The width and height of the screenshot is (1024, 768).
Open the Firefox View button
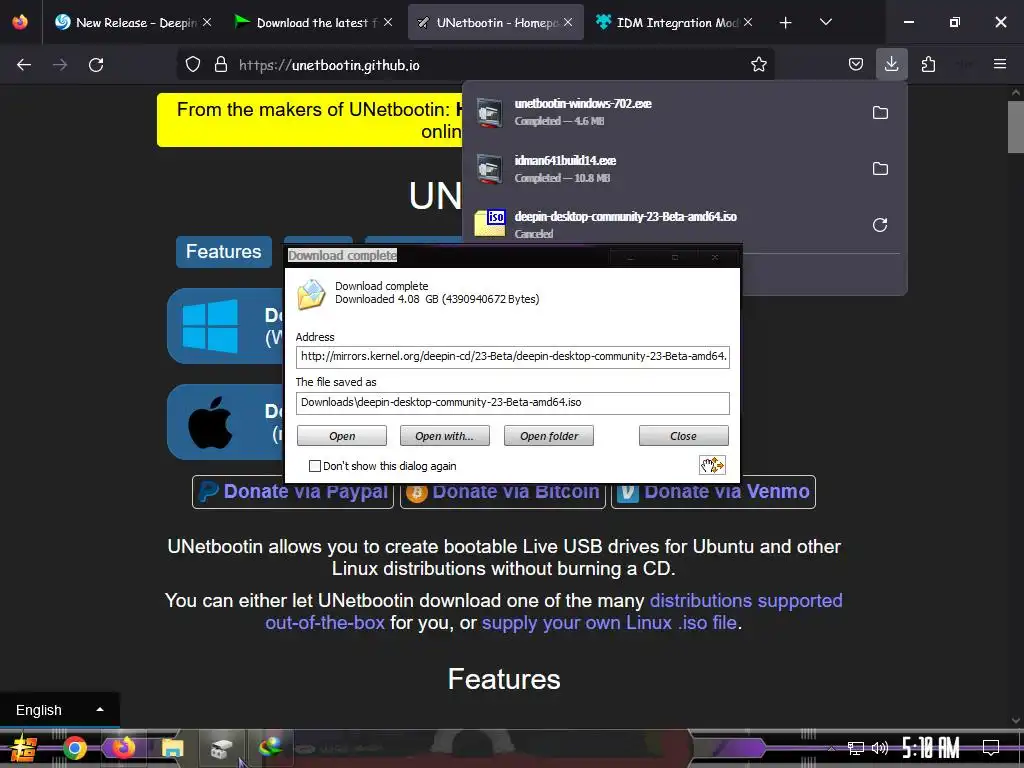[x=20, y=22]
